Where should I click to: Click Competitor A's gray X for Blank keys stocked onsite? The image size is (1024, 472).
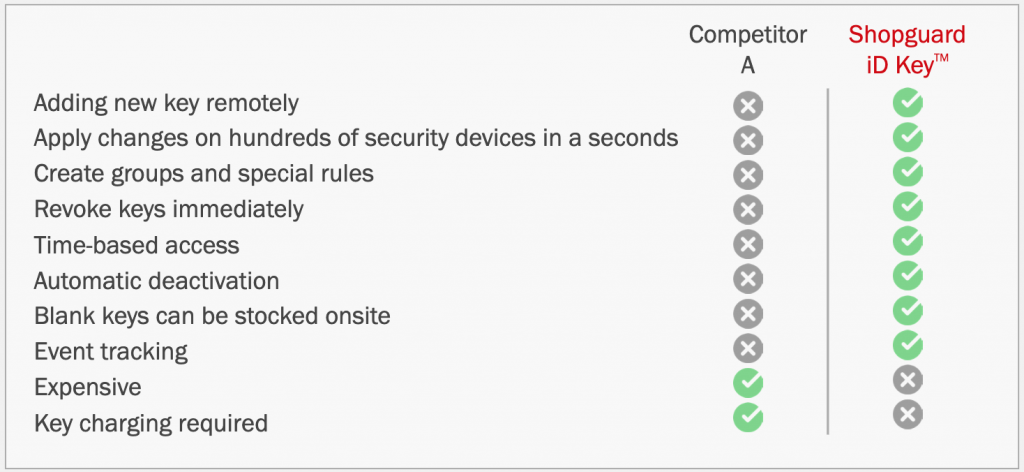click(x=748, y=314)
